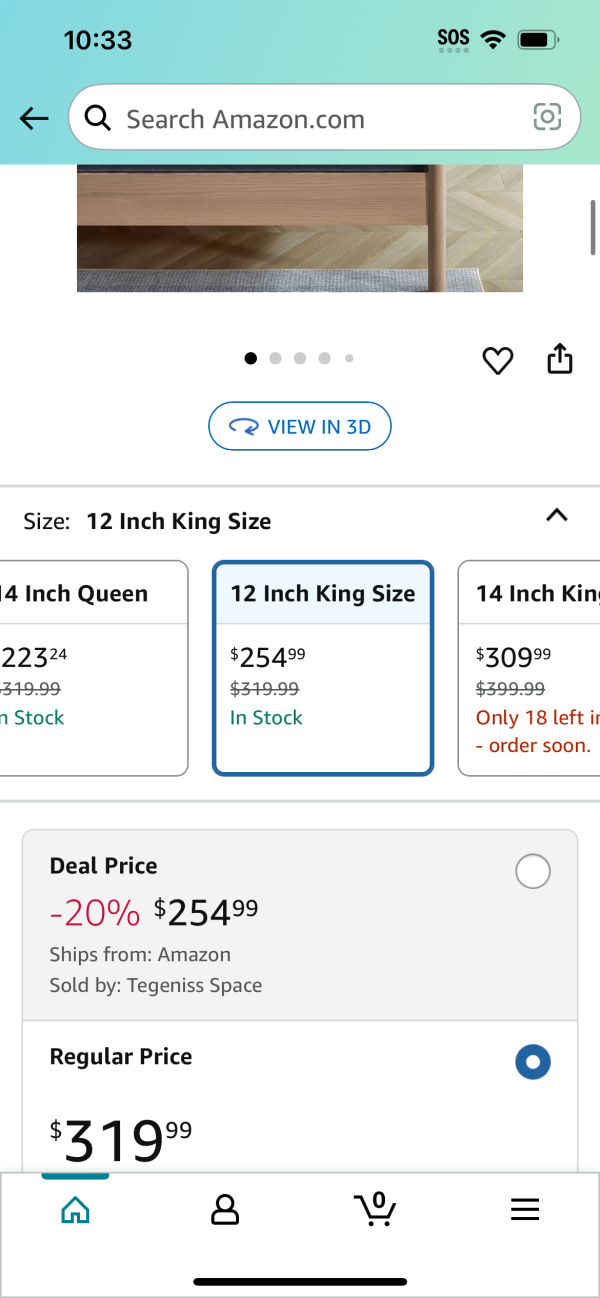Tap the back arrow icon
Viewport: 600px width, 1298px height.
(x=34, y=119)
